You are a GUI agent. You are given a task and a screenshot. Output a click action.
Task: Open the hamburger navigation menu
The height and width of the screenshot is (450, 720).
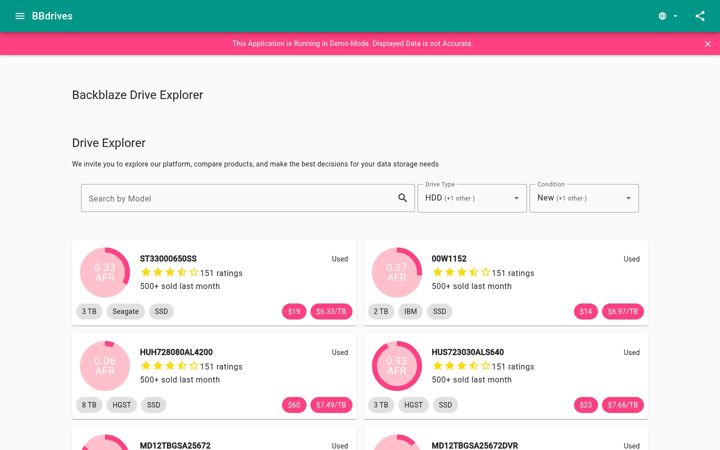coord(20,16)
